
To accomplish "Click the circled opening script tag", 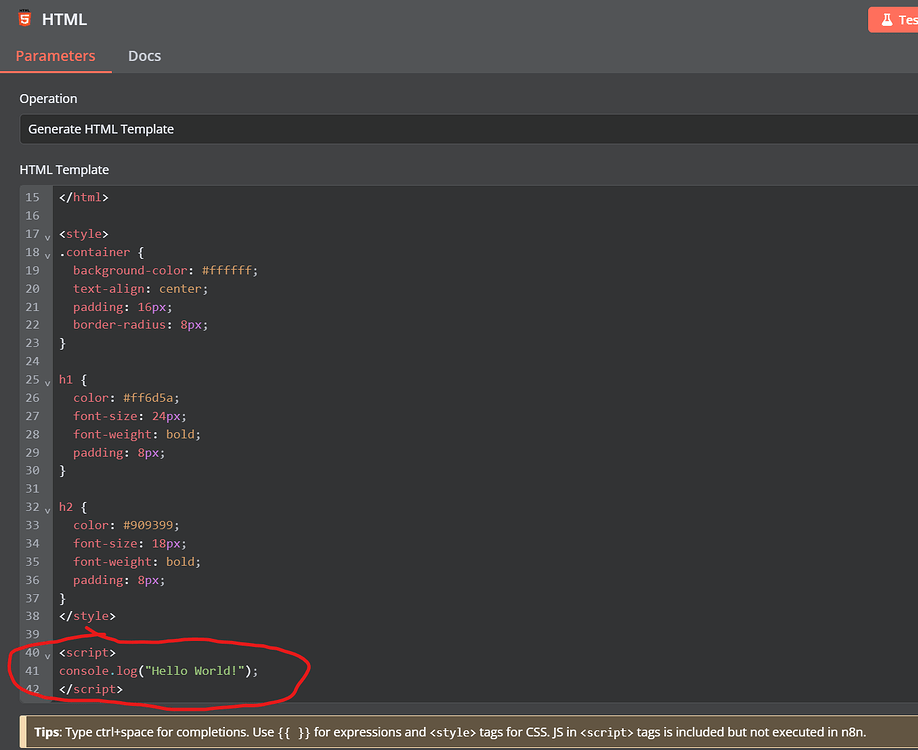I will point(85,652).
